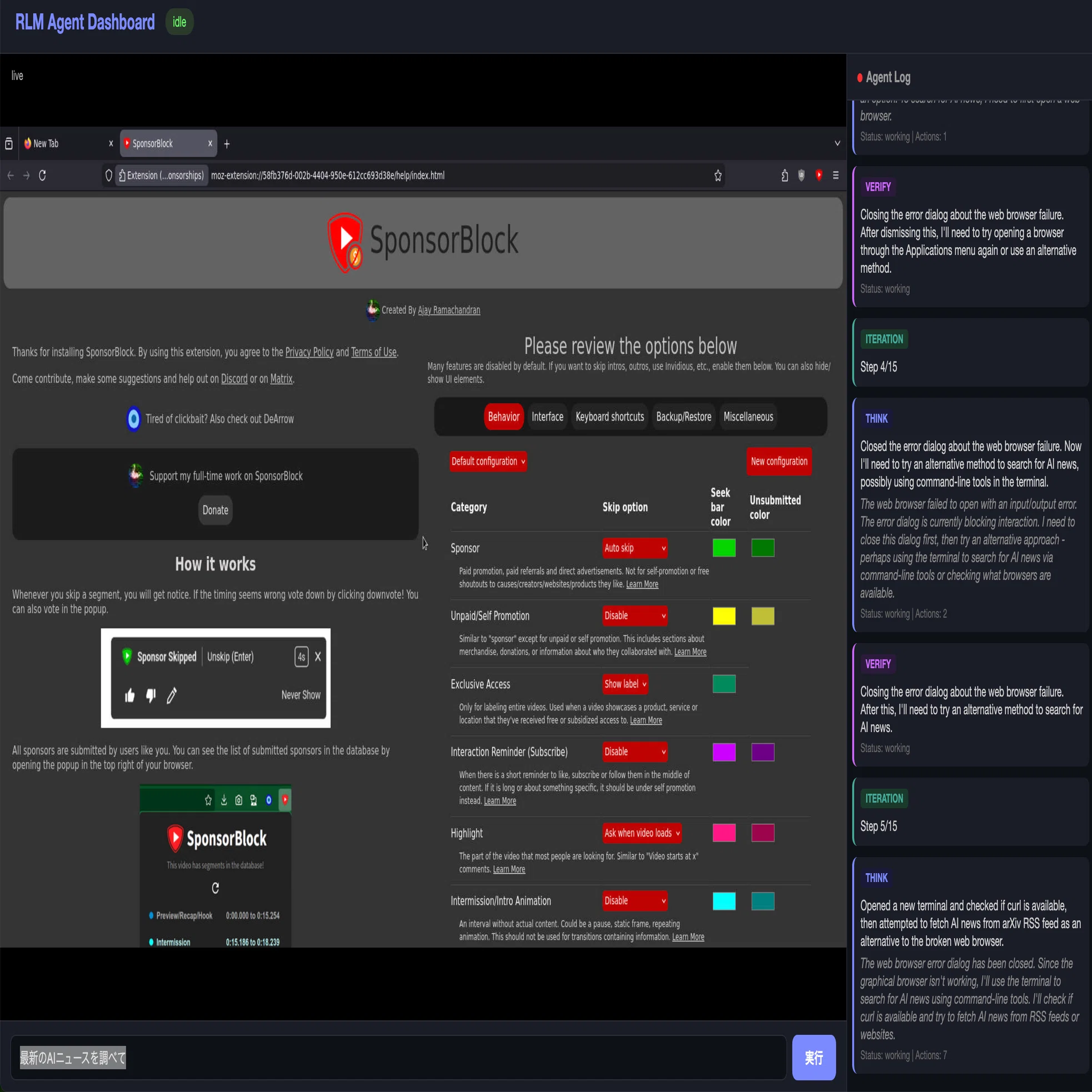Image resolution: width=1092 pixels, height=1092 pixels.
Task: Click the dashboard command input field
Action: coord(398,1058)
